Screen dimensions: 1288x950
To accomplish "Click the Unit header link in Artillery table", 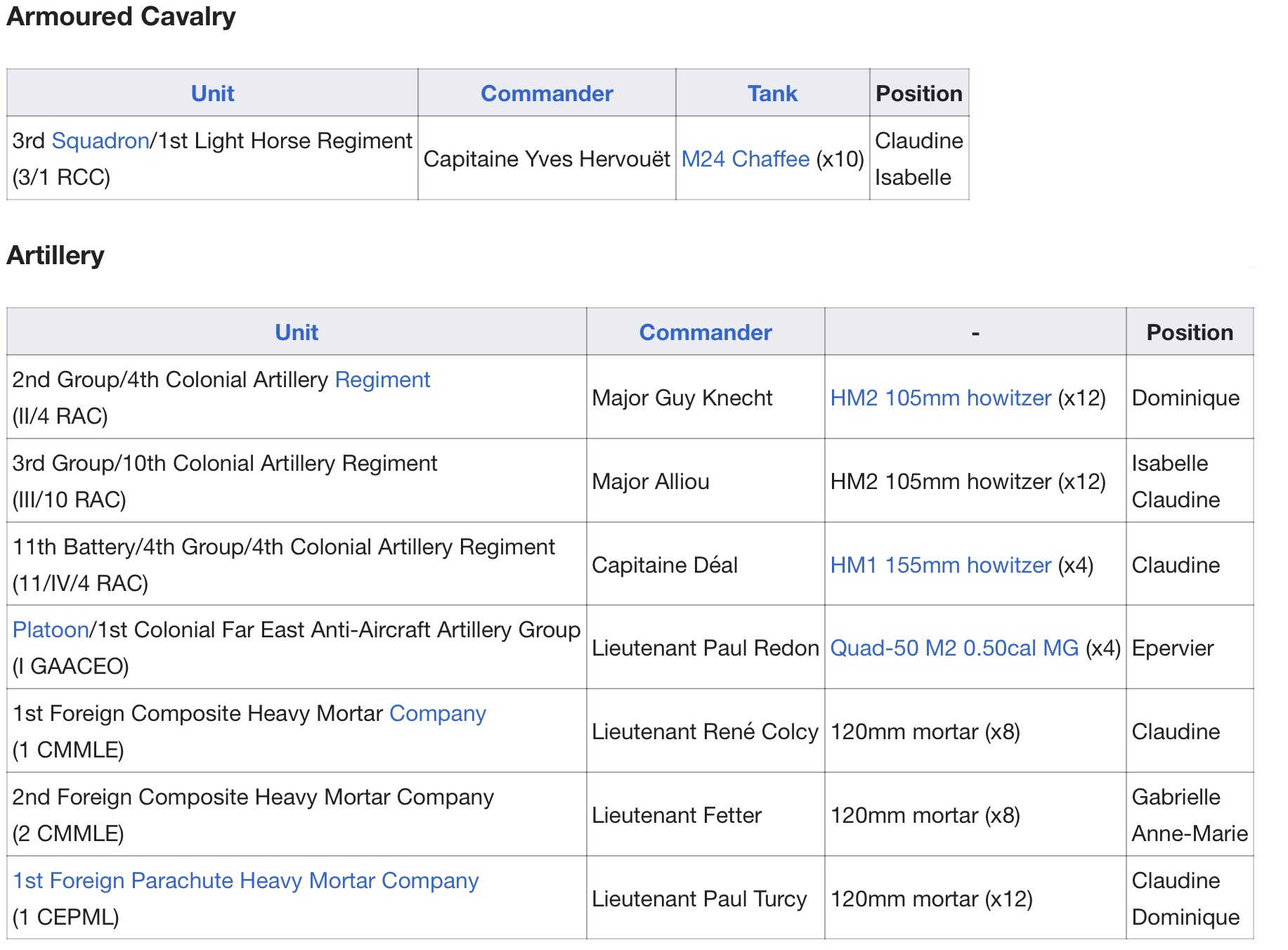I will click(x=296, y=332).
